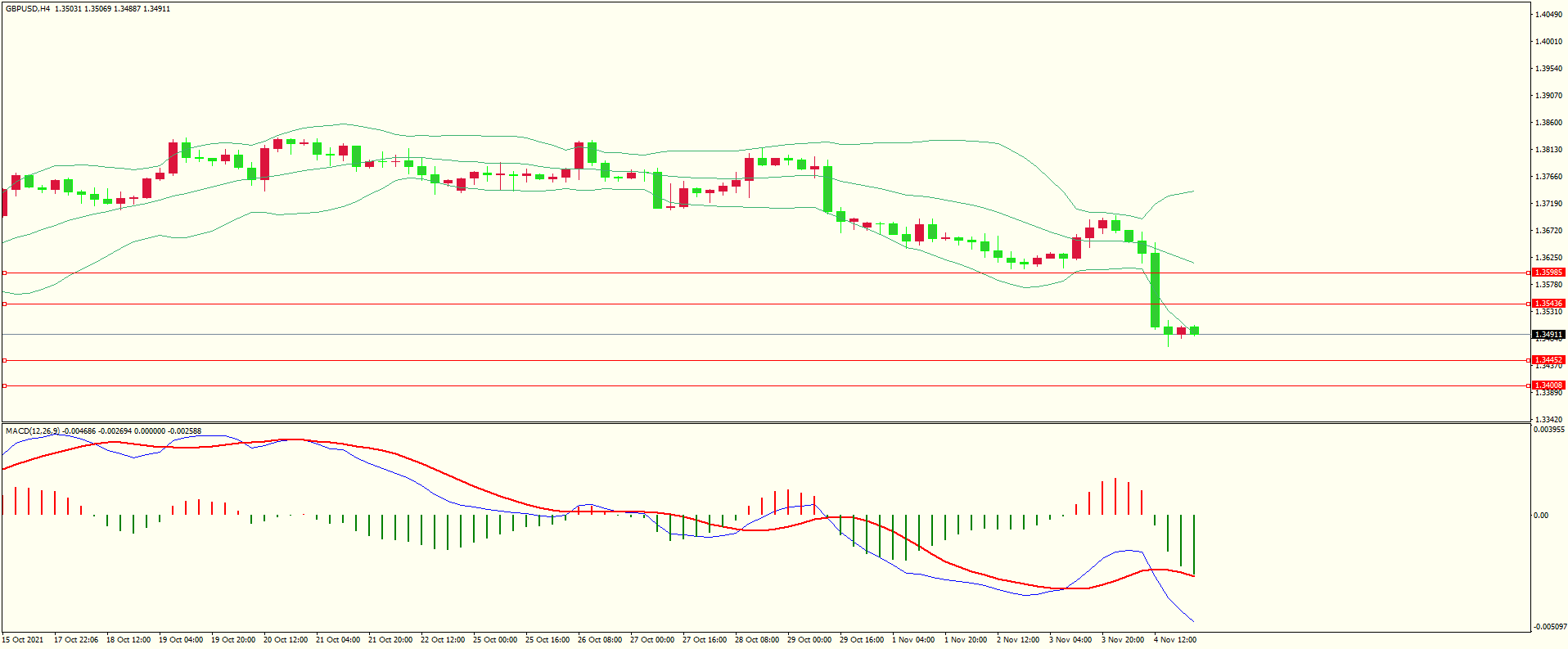
Task: Click the -0.005097 MACD scale value
Action: click(x=1549, y=627)
